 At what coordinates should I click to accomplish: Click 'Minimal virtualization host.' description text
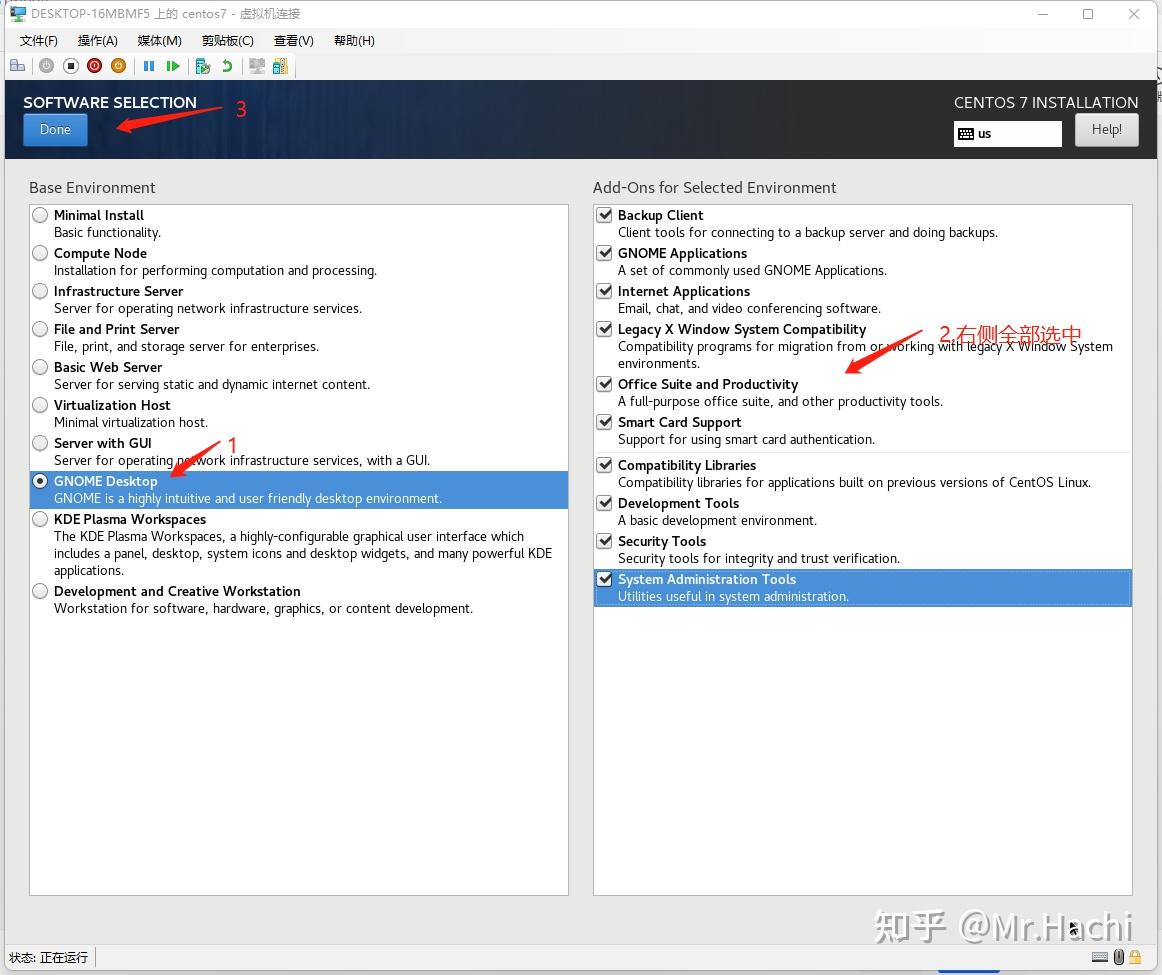click(x=131, y=422)
